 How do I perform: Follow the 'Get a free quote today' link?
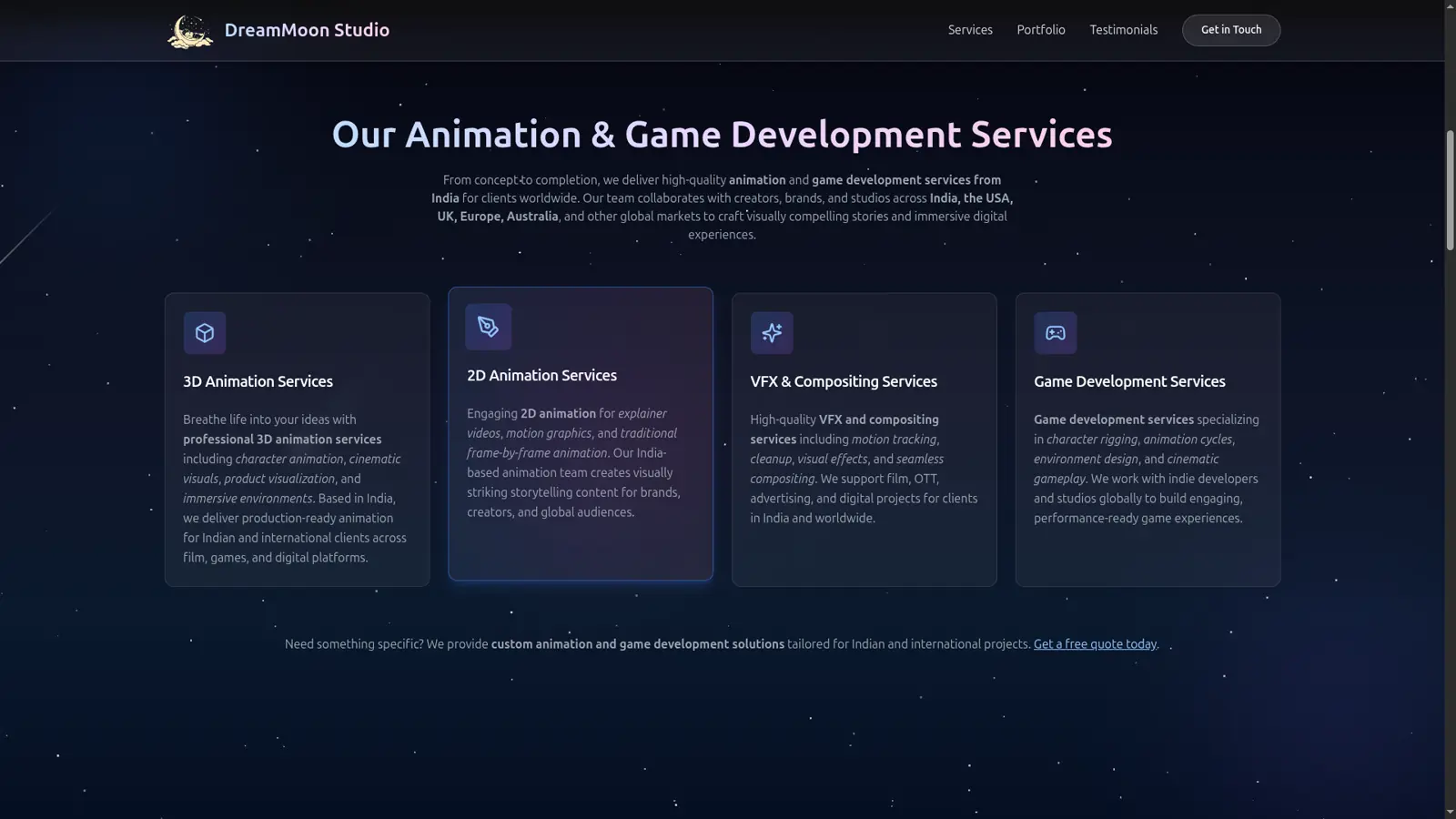[1095, 644]
